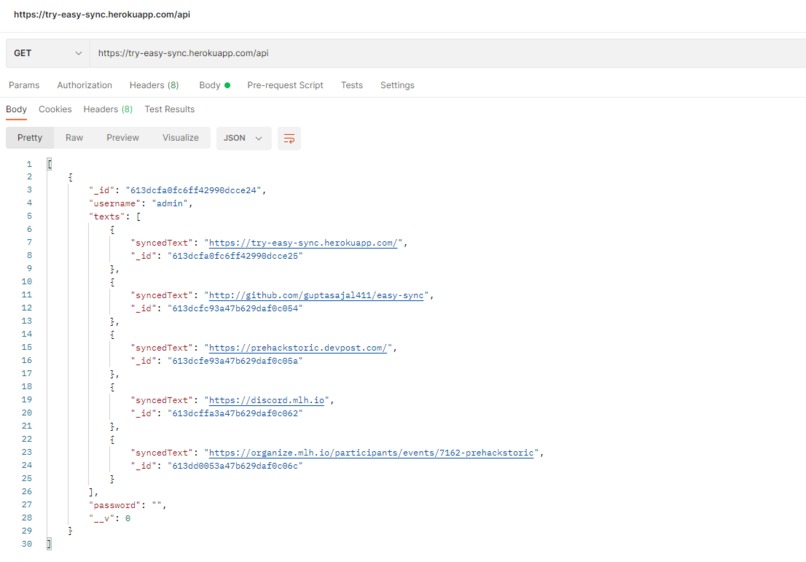The height and width of the screenshot is (562, 806).
Task: Open the try-easy-sync.herokuapp.com link in response
Action: 303,243
